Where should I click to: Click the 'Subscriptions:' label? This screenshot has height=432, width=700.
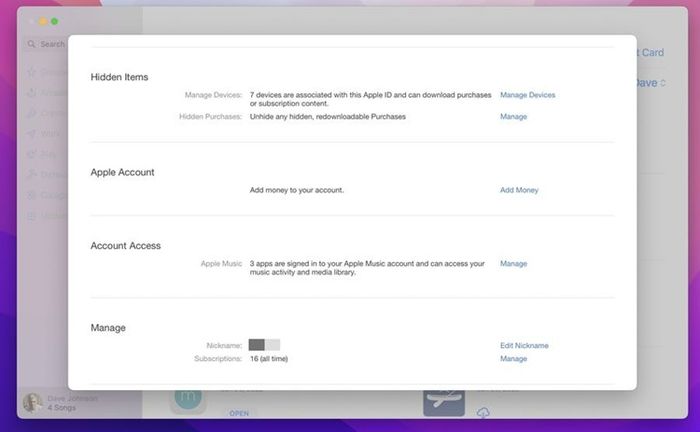click(x=218, y=359)
